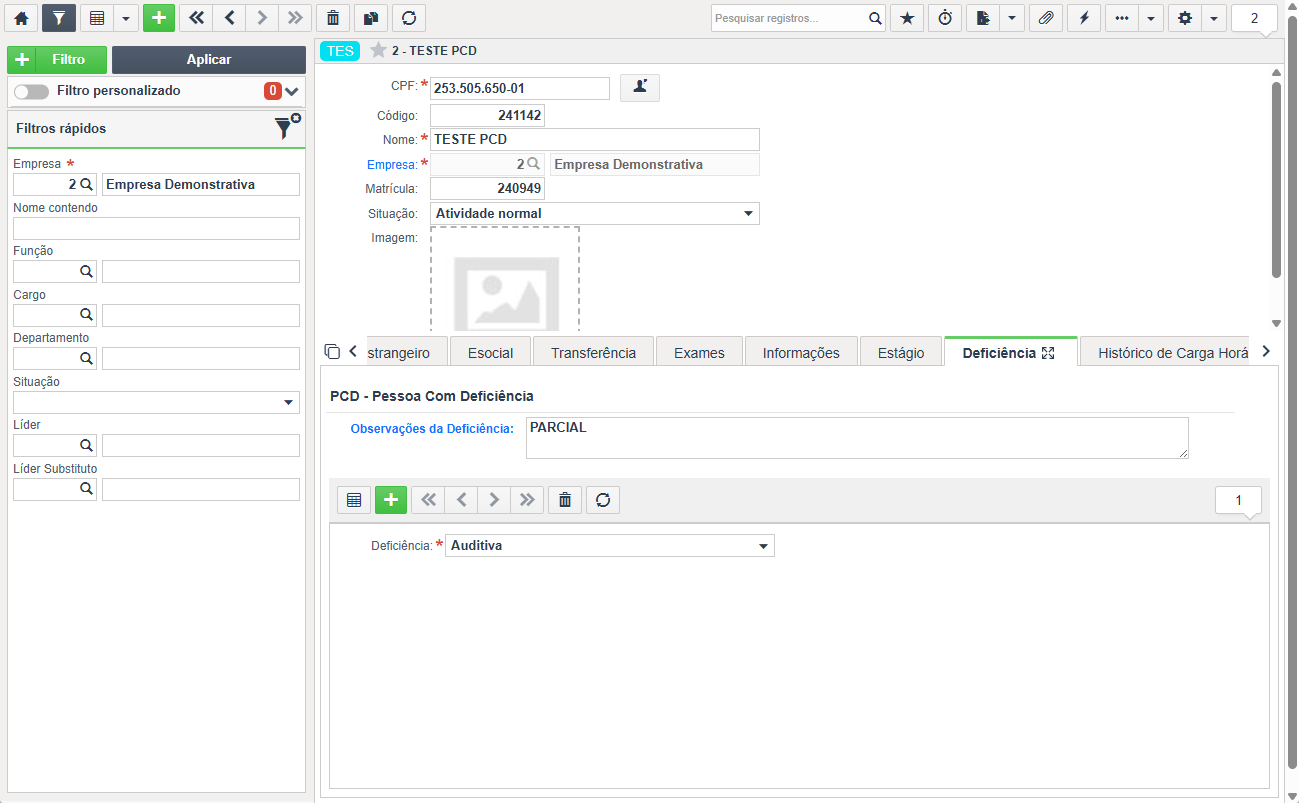Screen dimensions: 1299x803
Task: Clear quick filters funnel icon
Action: 286,127
